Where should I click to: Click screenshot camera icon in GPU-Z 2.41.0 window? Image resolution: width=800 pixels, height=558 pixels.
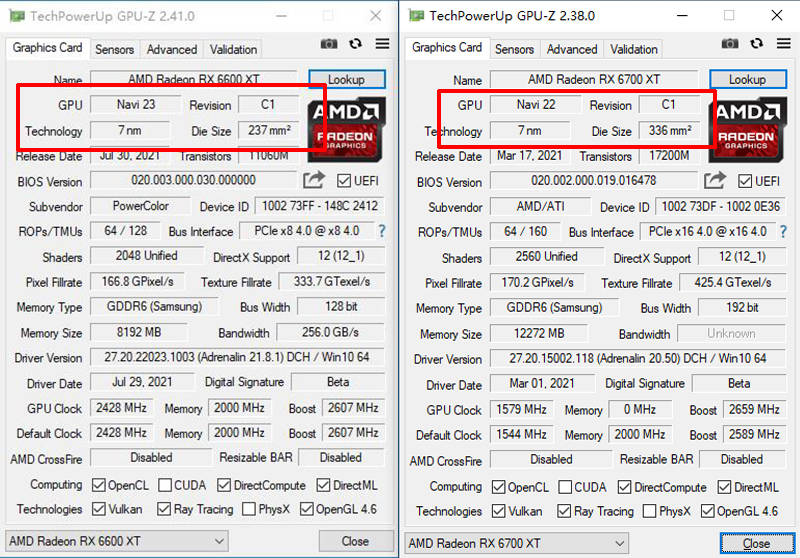pos(329,44)
